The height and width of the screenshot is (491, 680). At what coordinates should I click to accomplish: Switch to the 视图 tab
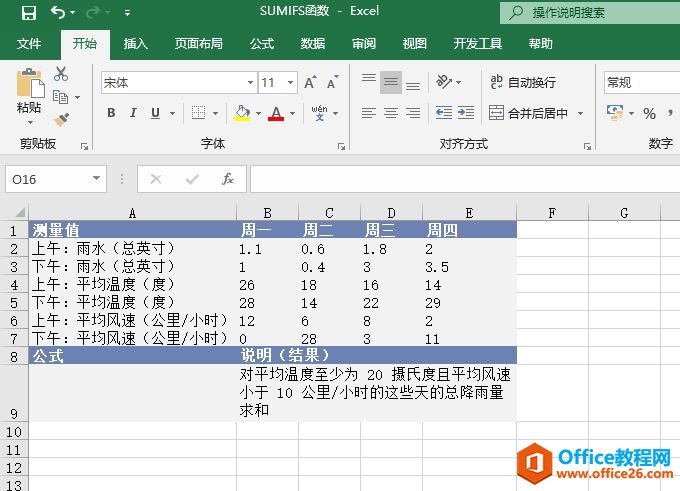[415, 44]
